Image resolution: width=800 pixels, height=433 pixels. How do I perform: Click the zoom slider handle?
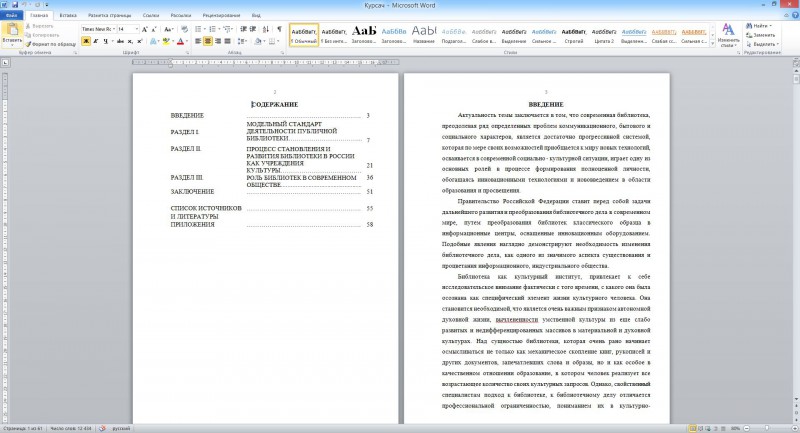pos(767,428)
